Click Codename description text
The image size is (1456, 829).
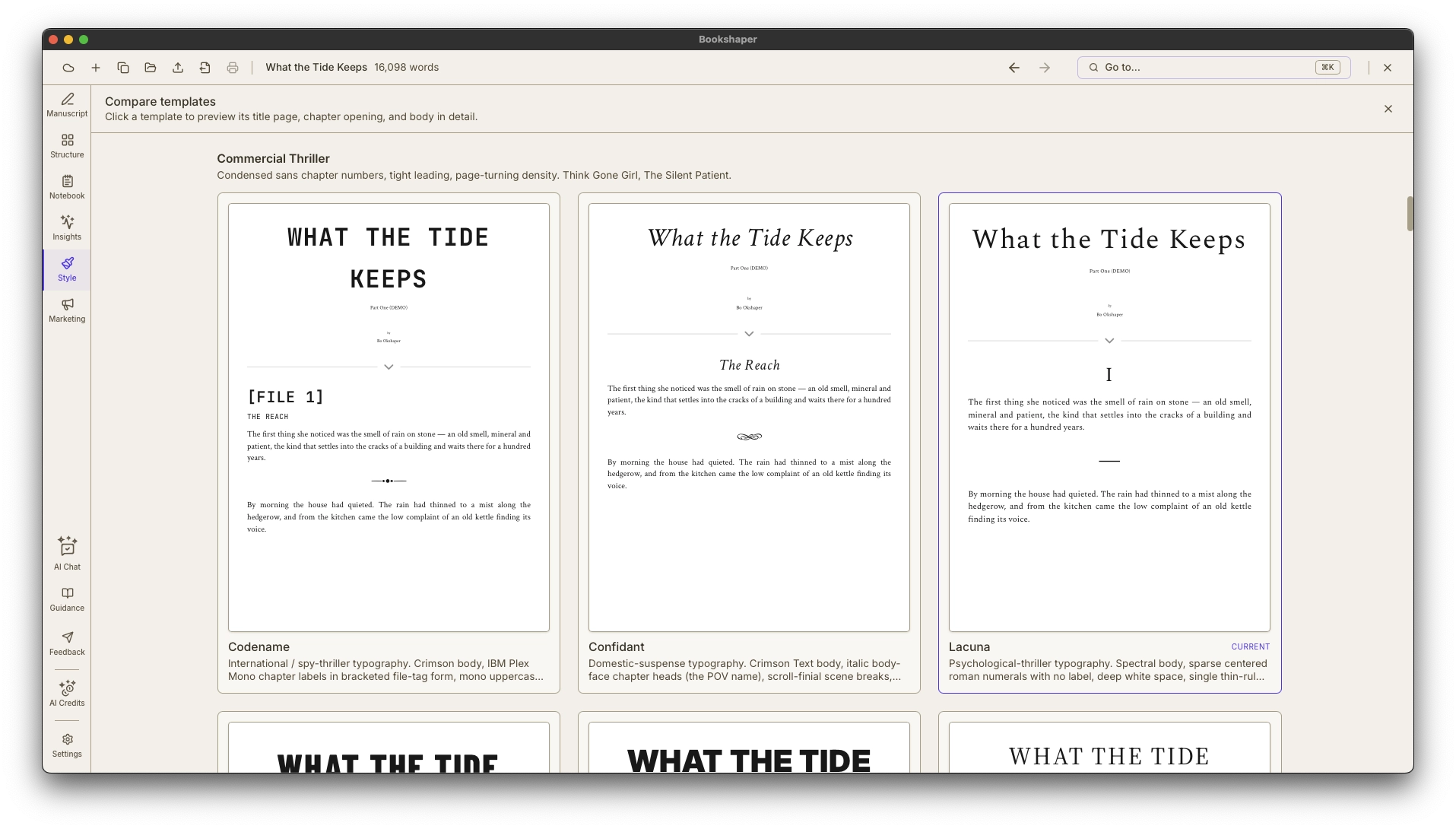click(385, 670)
